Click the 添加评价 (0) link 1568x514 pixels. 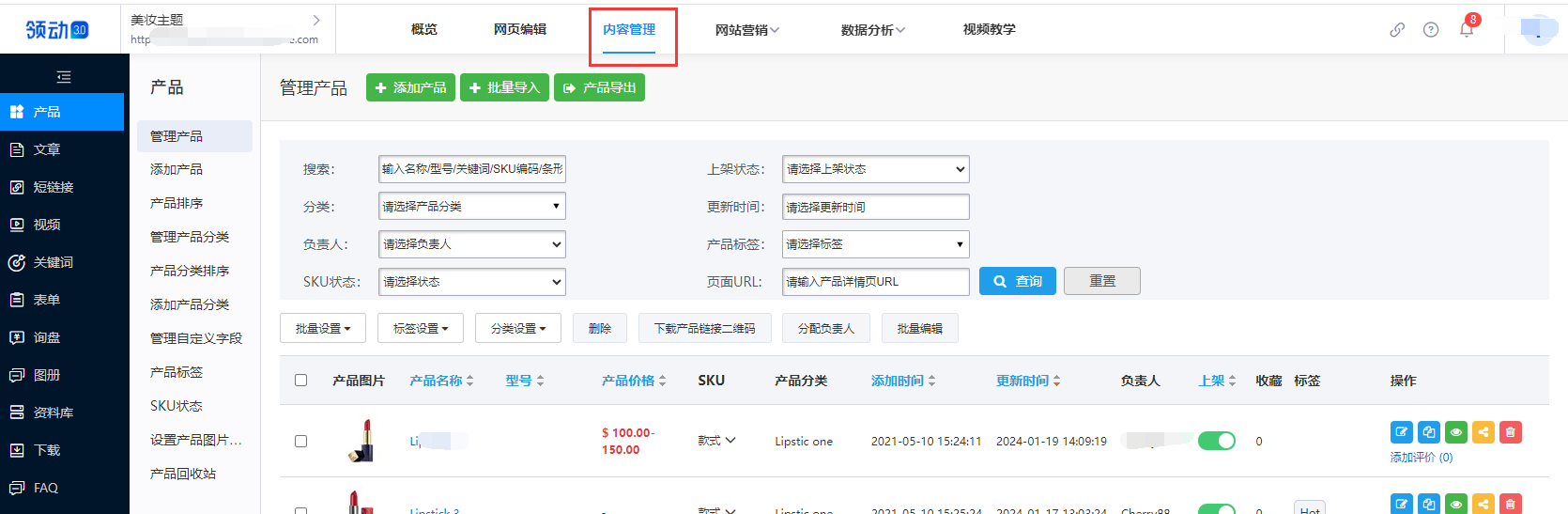1422,458
